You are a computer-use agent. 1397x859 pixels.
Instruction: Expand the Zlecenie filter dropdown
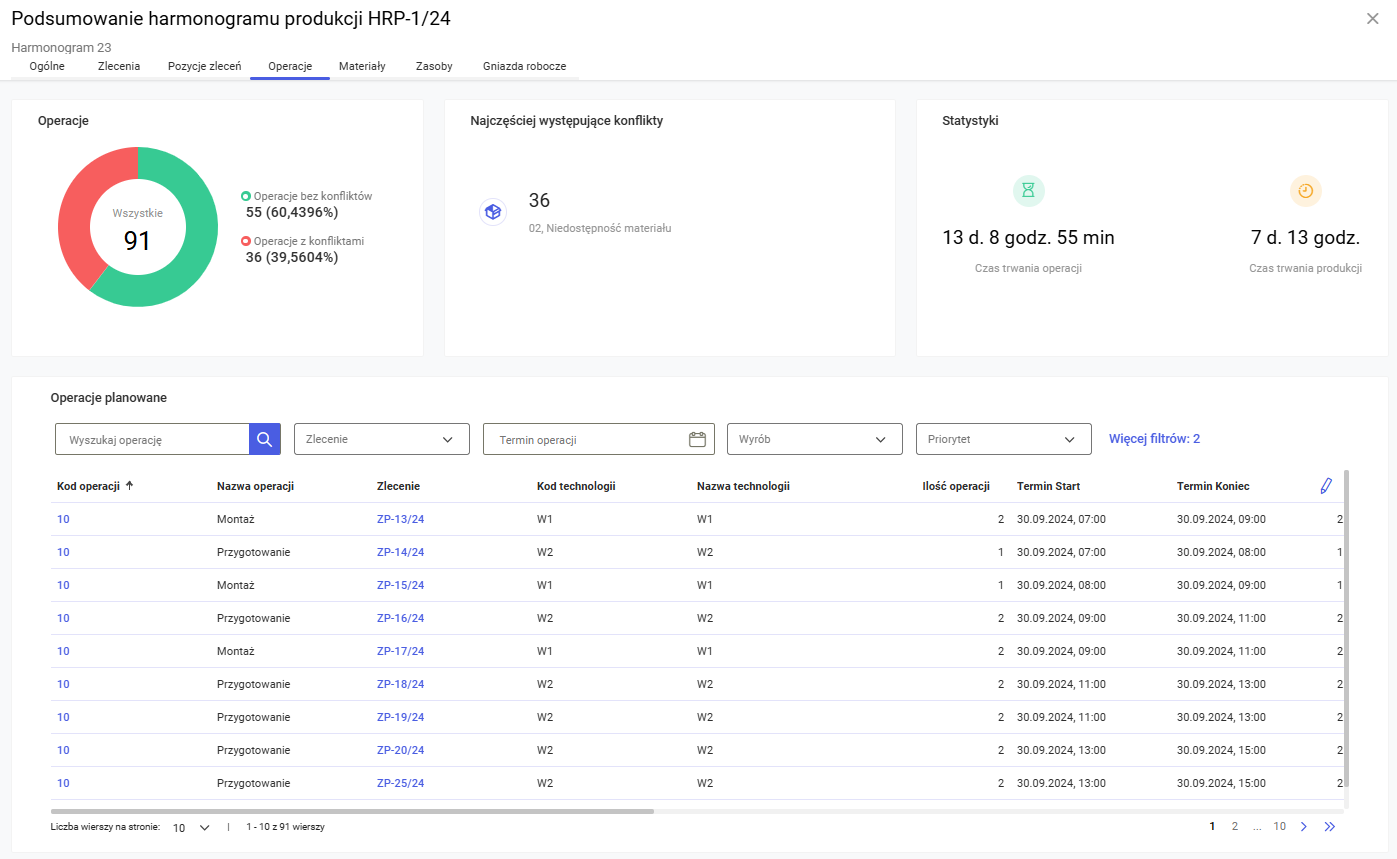pyautogui.click(x=381, y=439)
